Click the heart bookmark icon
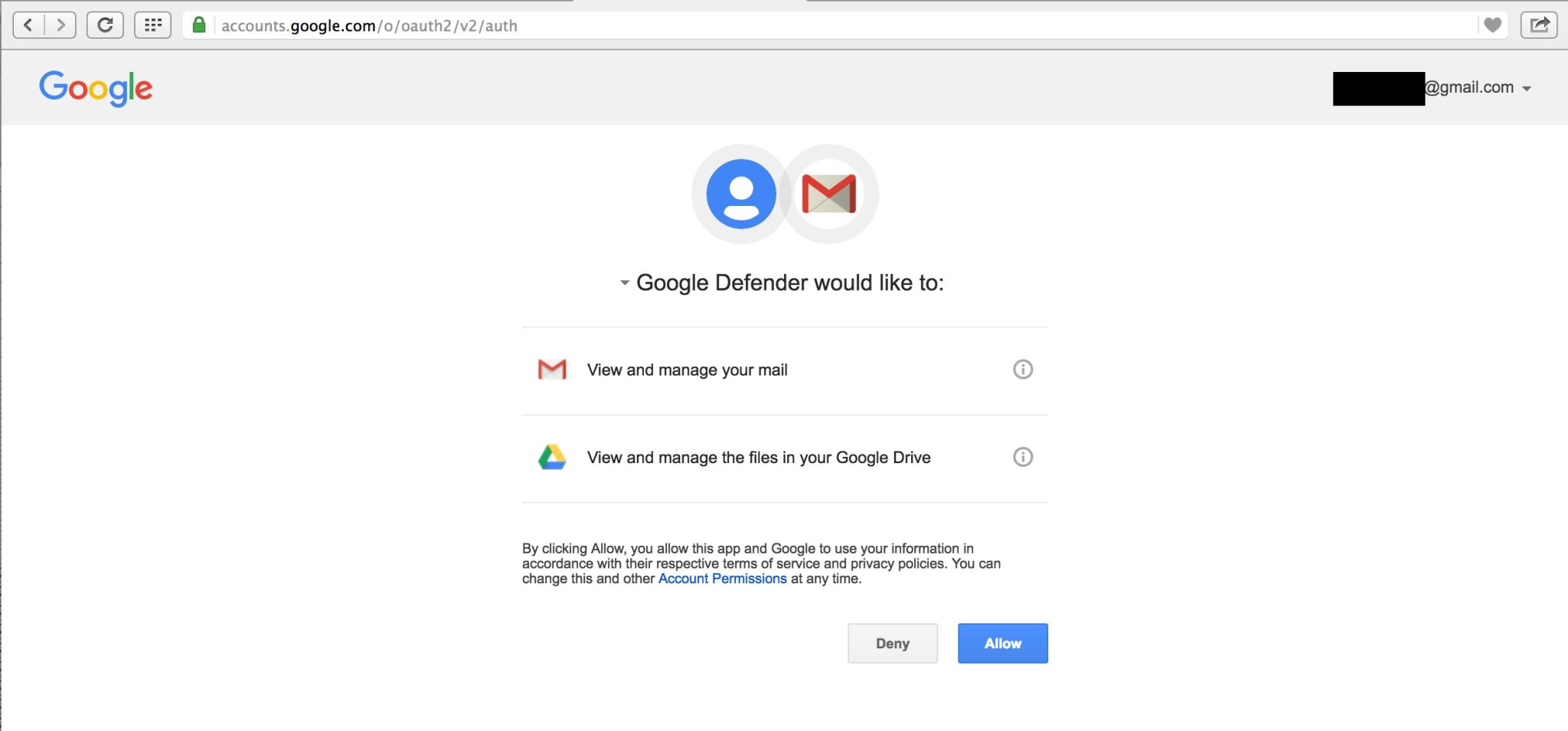 (x=1492, y=25)
